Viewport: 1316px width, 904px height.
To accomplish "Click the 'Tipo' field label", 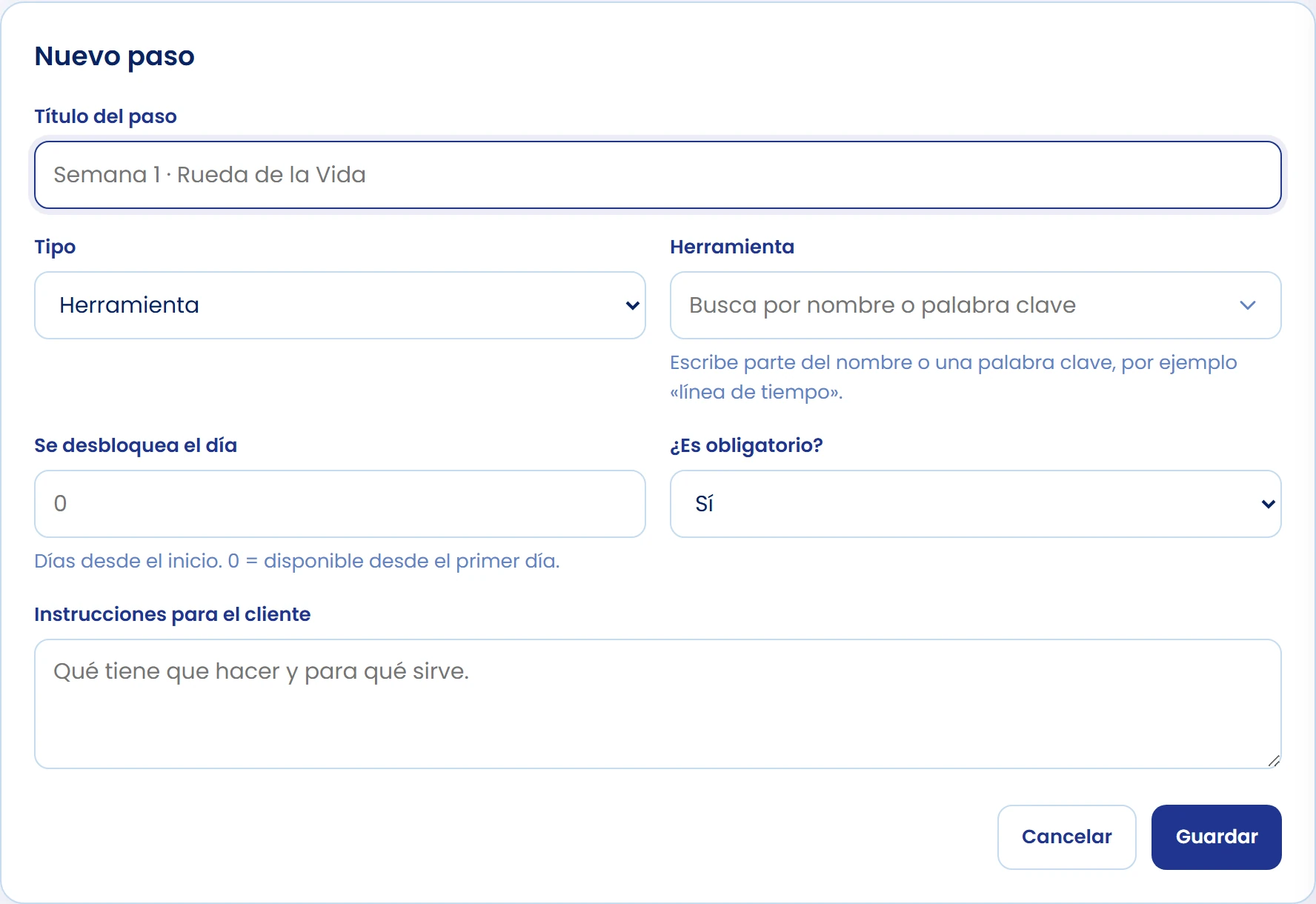I will [55, 247].
